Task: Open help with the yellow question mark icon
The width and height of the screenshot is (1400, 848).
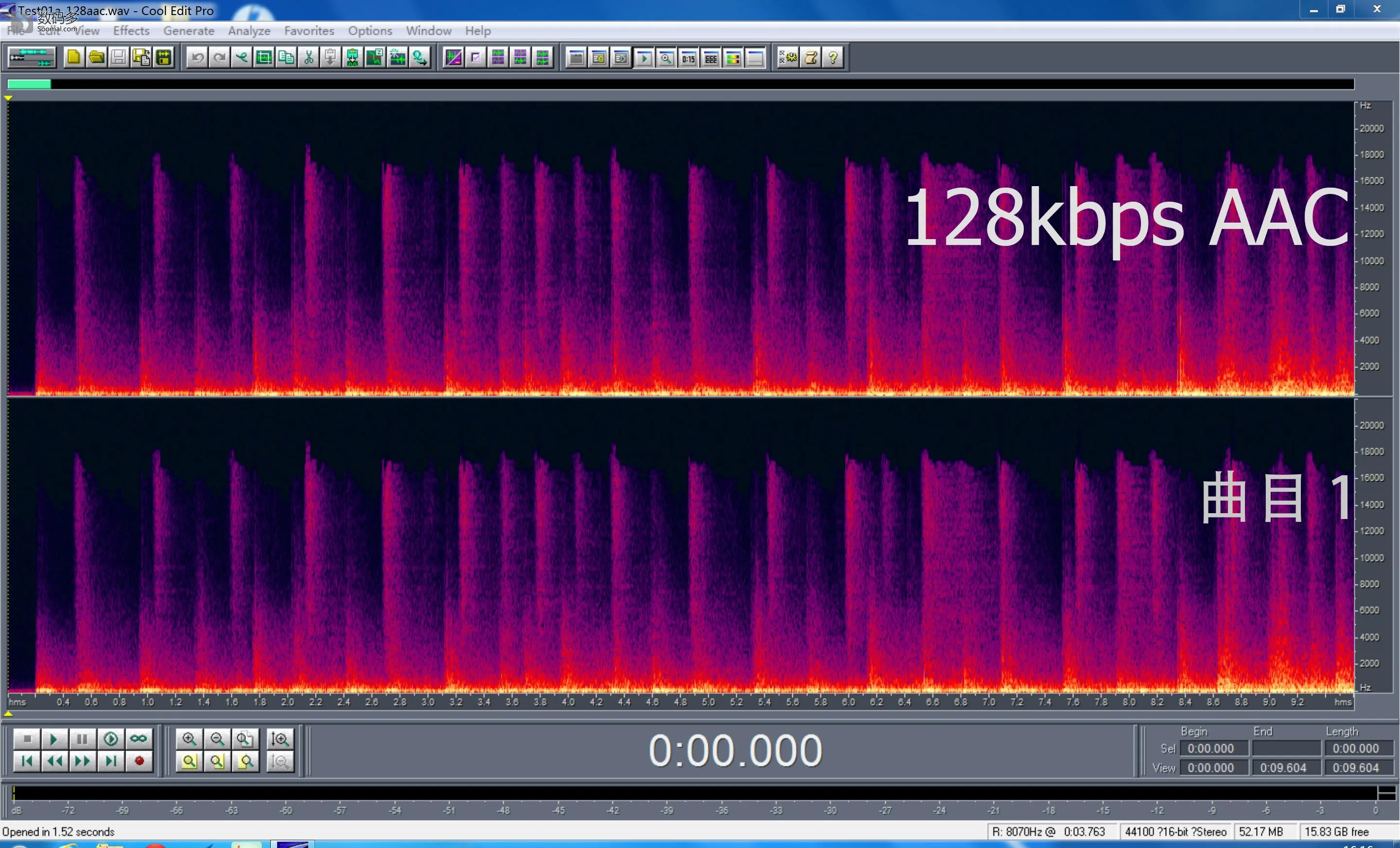Action: point(833,57)
